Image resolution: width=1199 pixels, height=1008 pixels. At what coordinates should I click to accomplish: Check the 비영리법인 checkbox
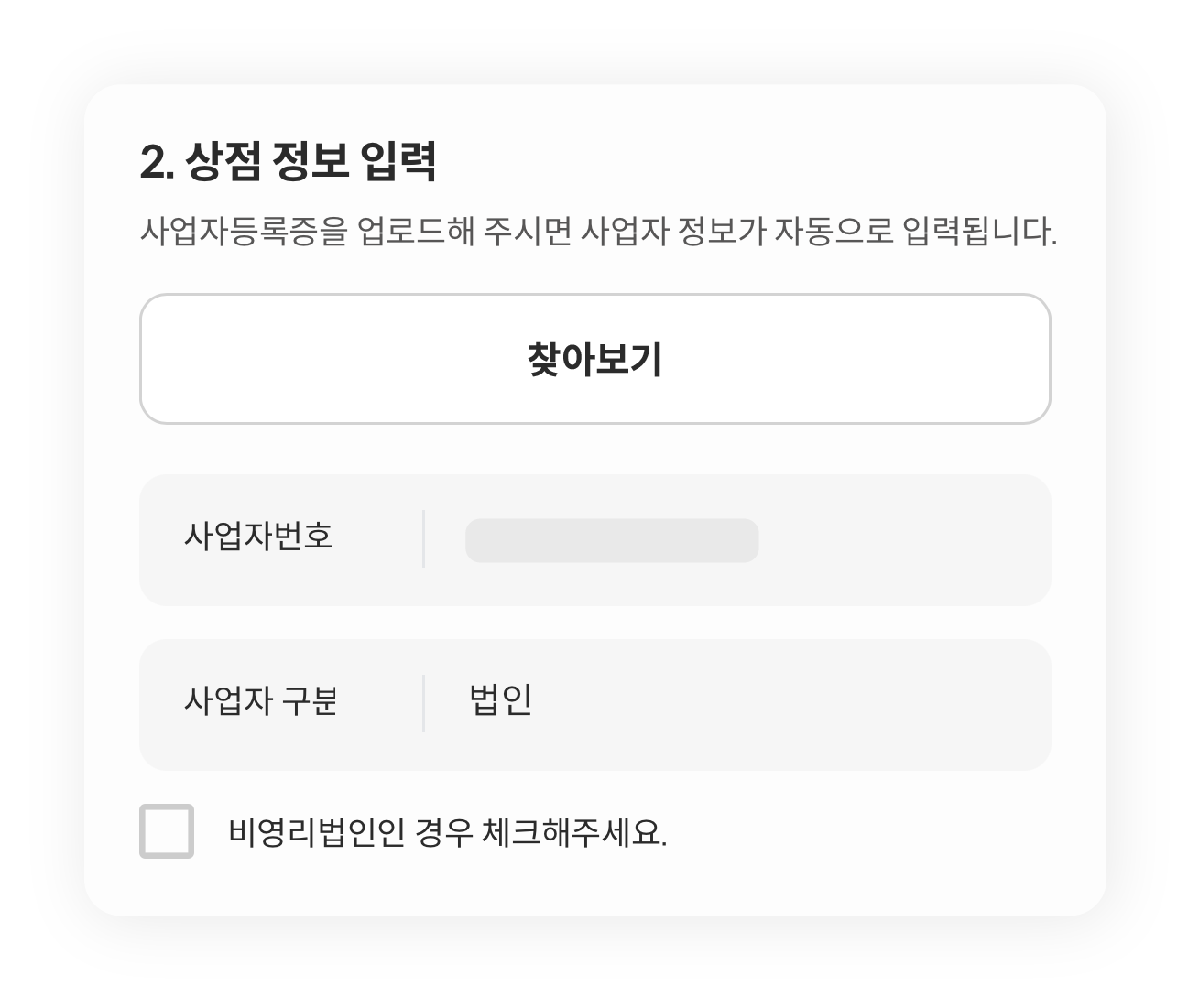coord(167,831)
